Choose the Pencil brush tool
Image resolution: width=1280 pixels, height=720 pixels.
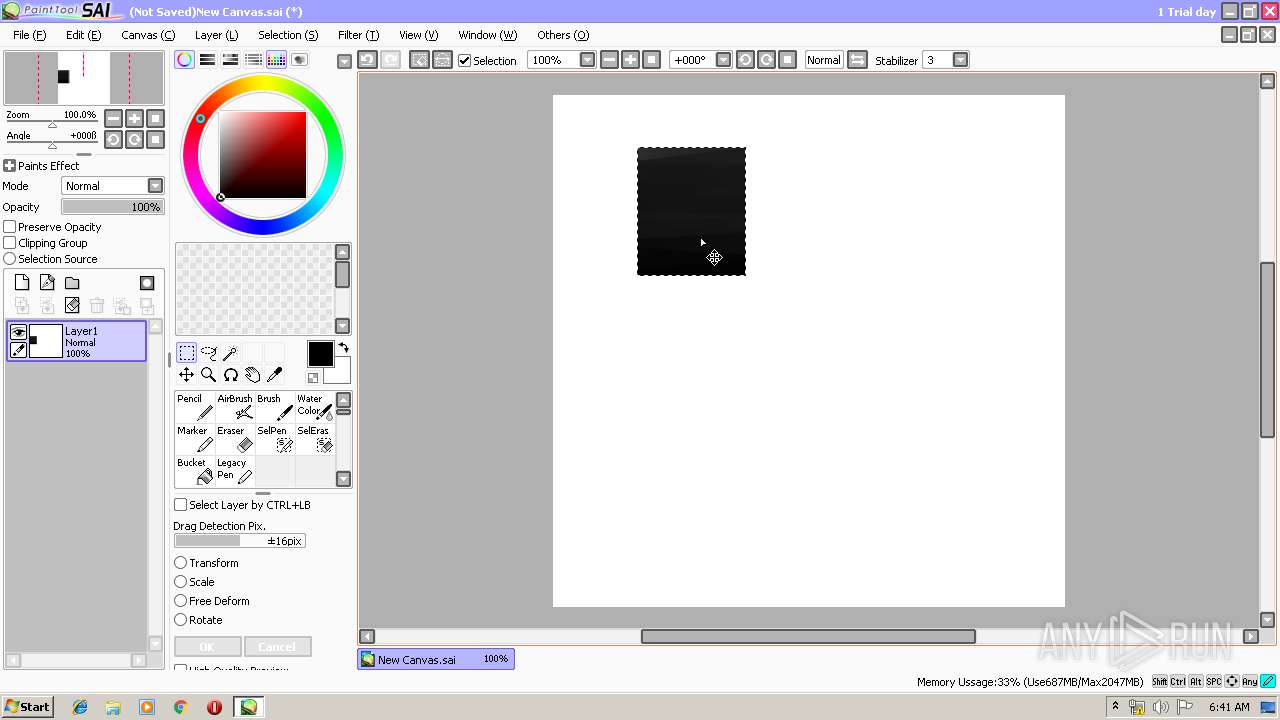click(195, 407)
